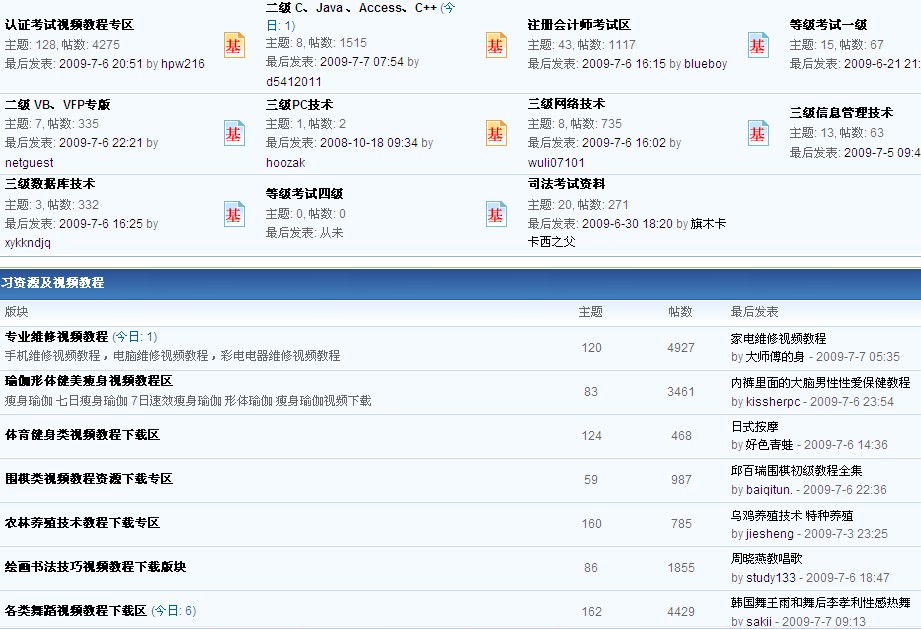This screenshot has width=921, height=629.
Task: Click the icon beside 三级信息管理技术 forum
Action: 758,133
